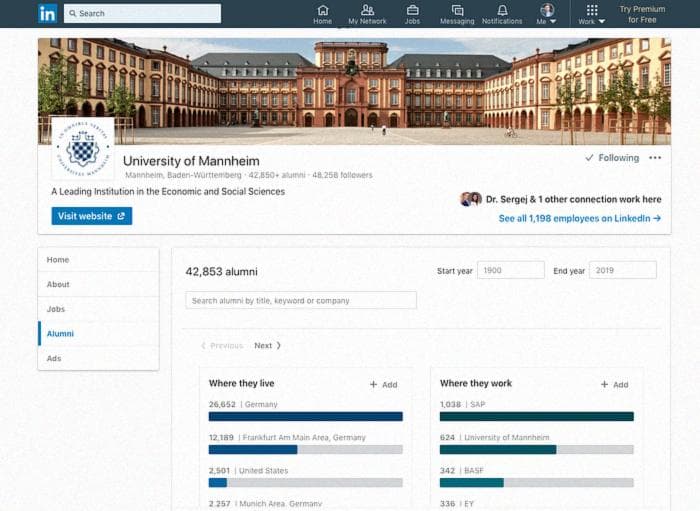The width and height of the screenshot is (700, 511).
Task: Click the End year field
Action: point(623,270)
